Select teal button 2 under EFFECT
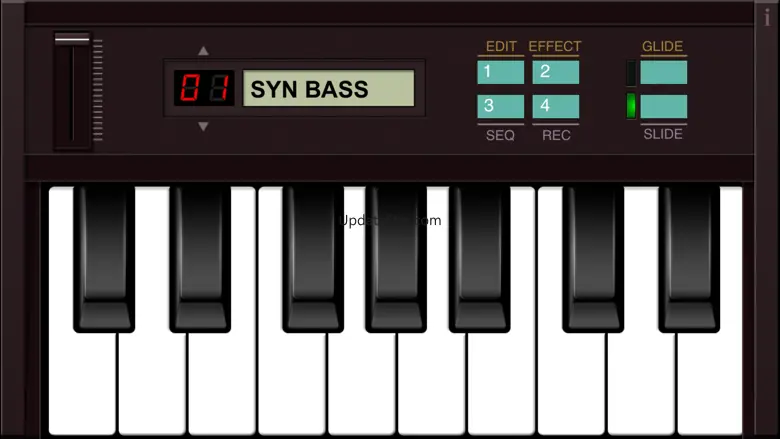This screenshot has width=780, height=439. click(556, 72)
